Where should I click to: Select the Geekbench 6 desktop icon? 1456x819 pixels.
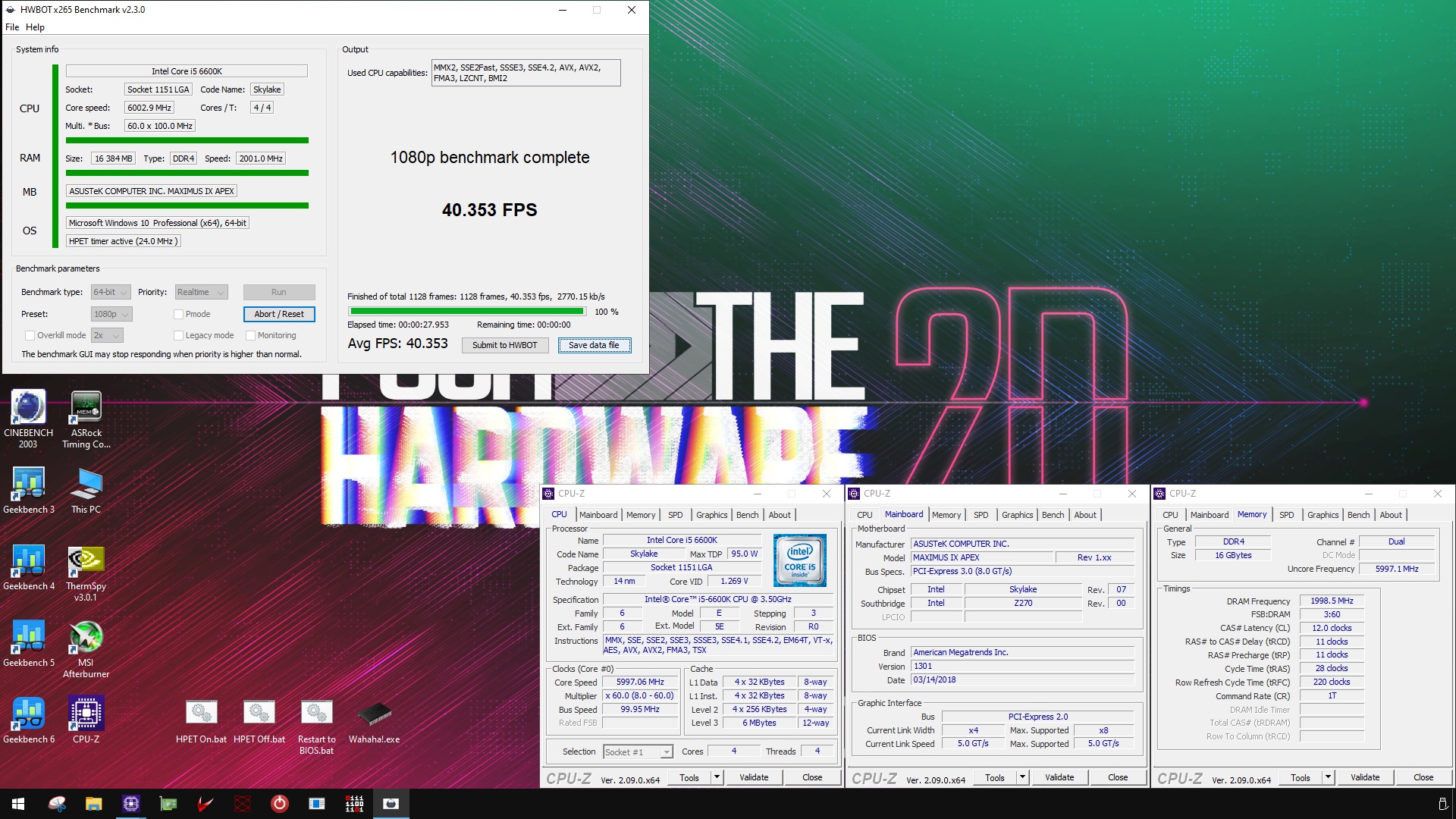pos(29,720)
